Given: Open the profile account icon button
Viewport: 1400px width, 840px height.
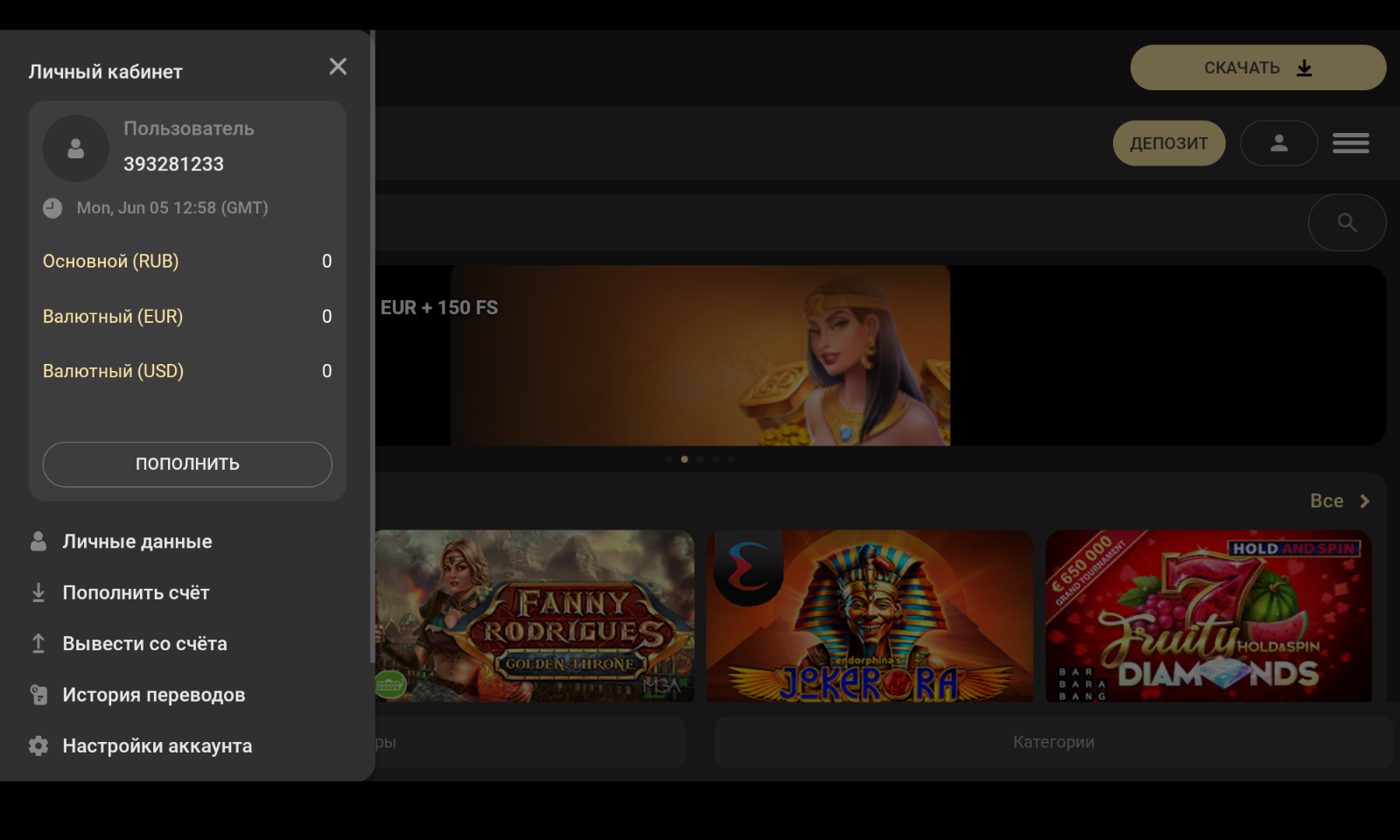Looking at the screenshot, I should 1279,143.
